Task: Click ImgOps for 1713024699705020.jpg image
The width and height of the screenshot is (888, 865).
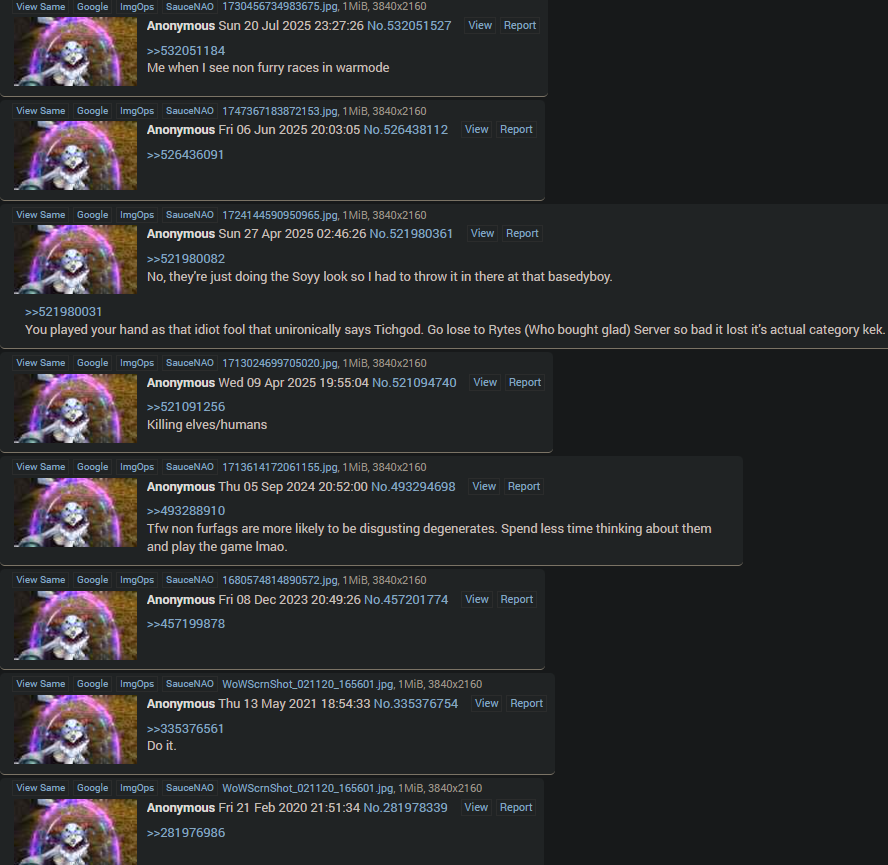Action: coord(137,363)
